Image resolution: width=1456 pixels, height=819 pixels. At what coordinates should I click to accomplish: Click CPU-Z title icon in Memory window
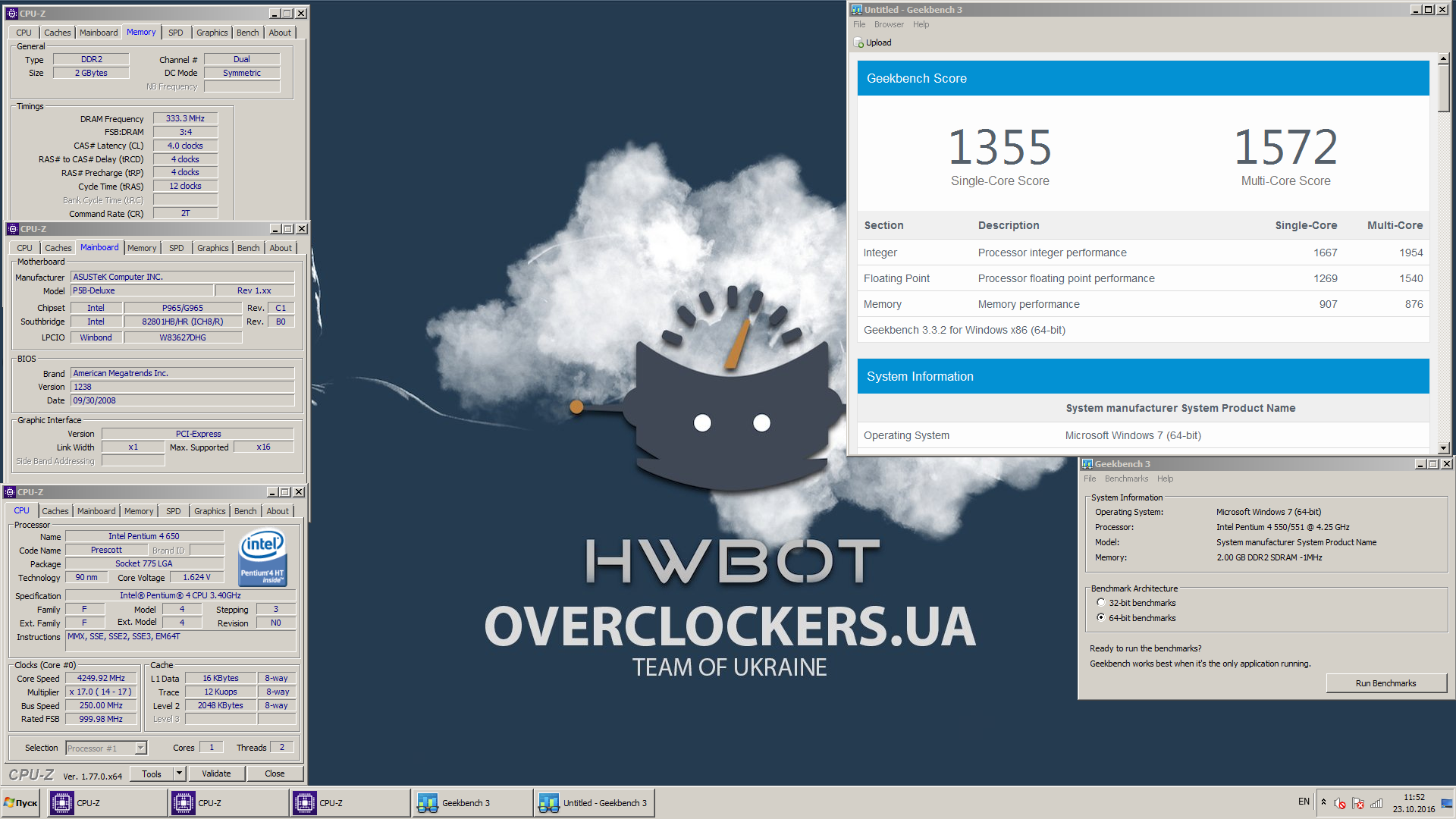point(12,14)
